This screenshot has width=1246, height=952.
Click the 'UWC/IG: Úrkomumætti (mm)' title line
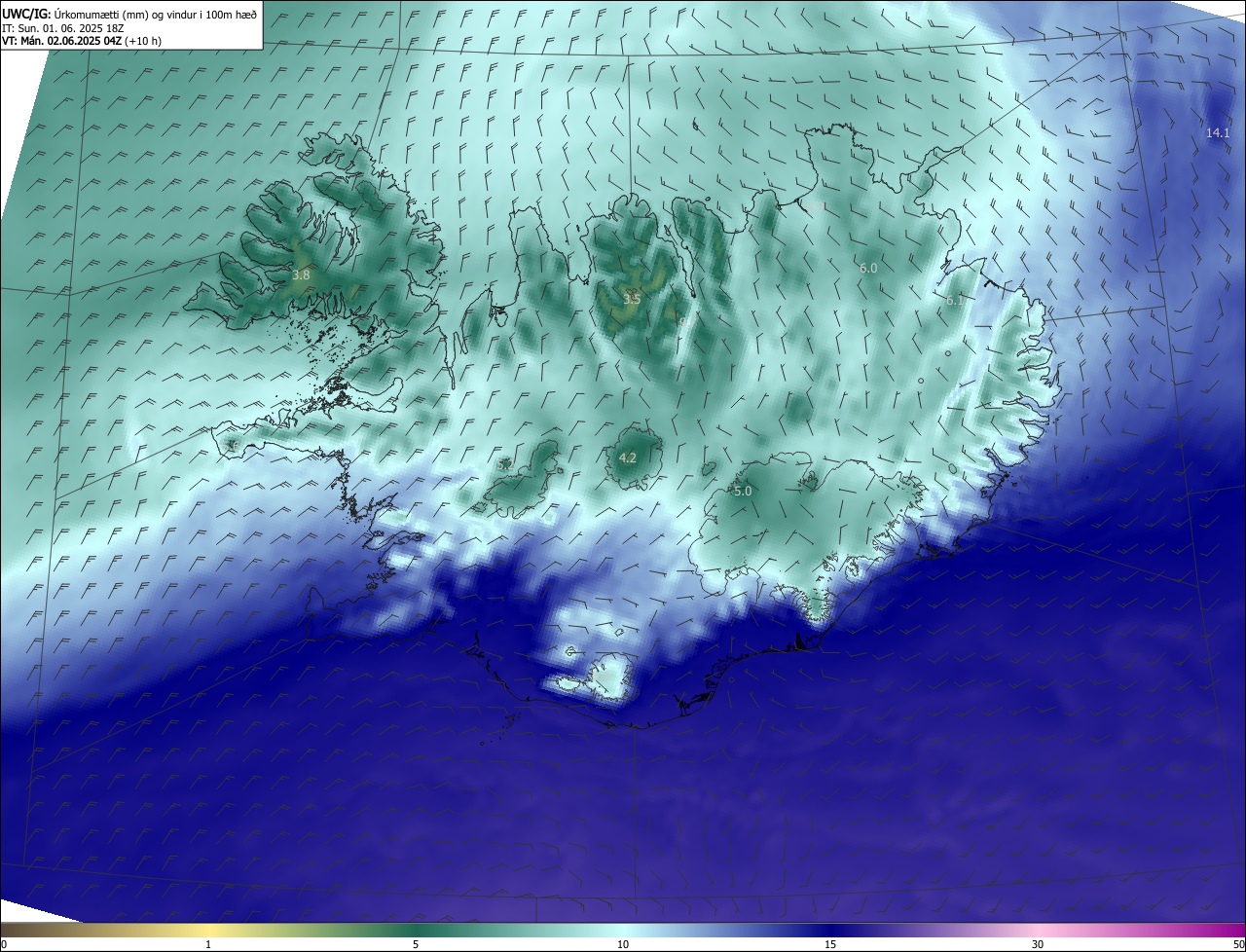[x=129, y=14]
